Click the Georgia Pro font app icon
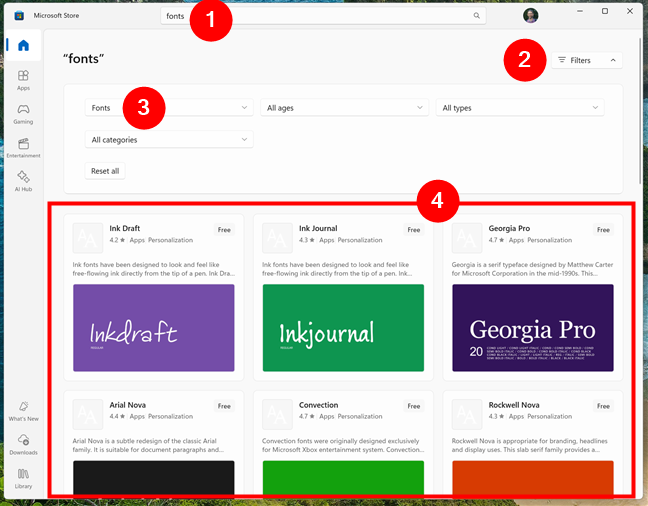 click(467, 238)
